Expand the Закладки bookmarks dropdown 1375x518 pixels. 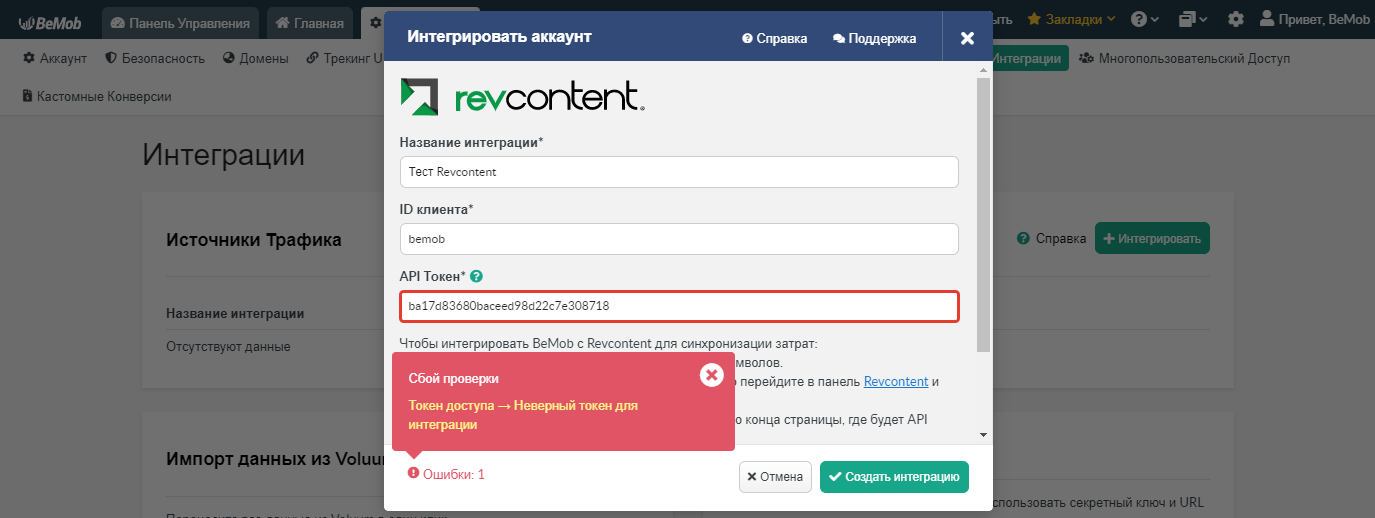click(x=1072, y=19)
